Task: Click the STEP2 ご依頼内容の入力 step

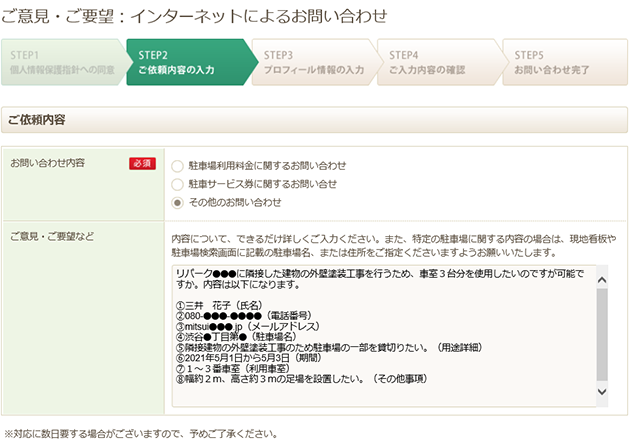Action: pos(189,62)
